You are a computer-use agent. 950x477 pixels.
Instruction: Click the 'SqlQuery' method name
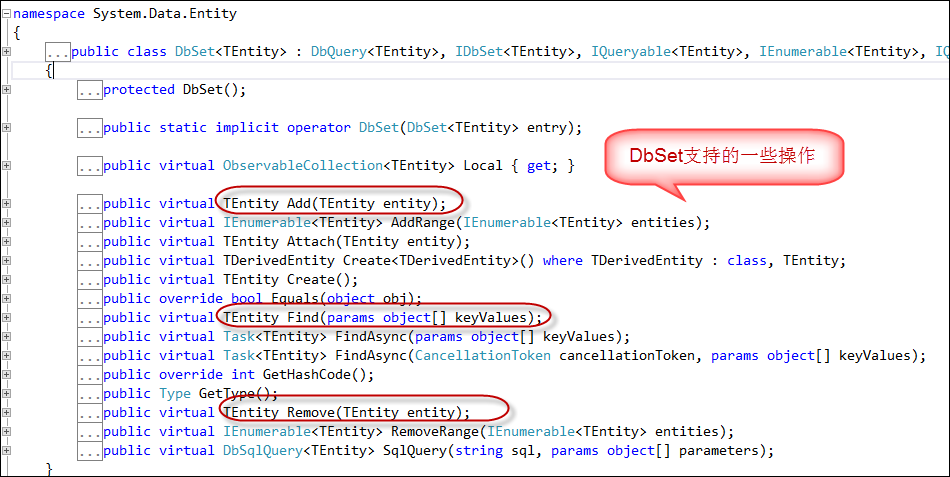[415, 450]
